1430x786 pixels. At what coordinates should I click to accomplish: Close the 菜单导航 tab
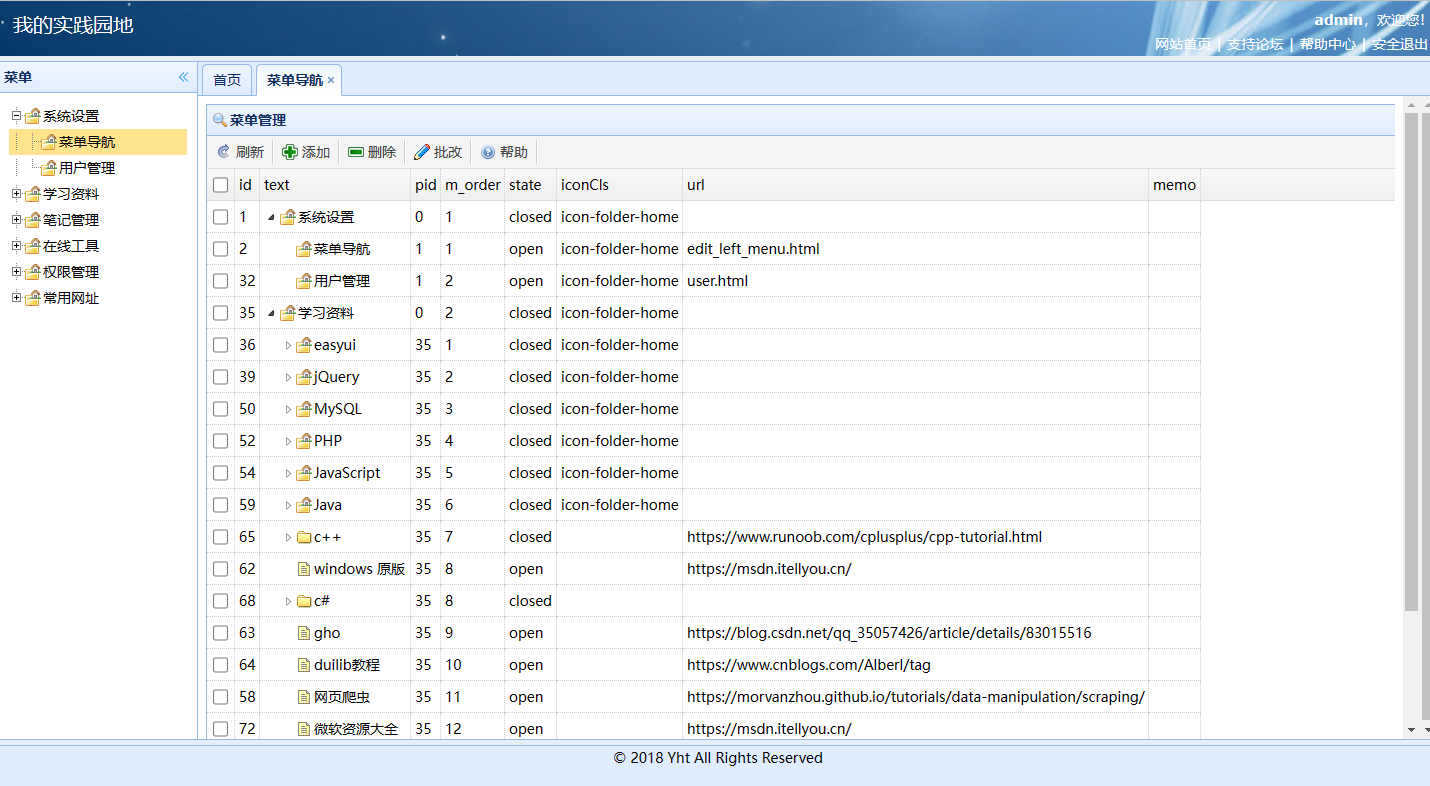coord(331,80)
